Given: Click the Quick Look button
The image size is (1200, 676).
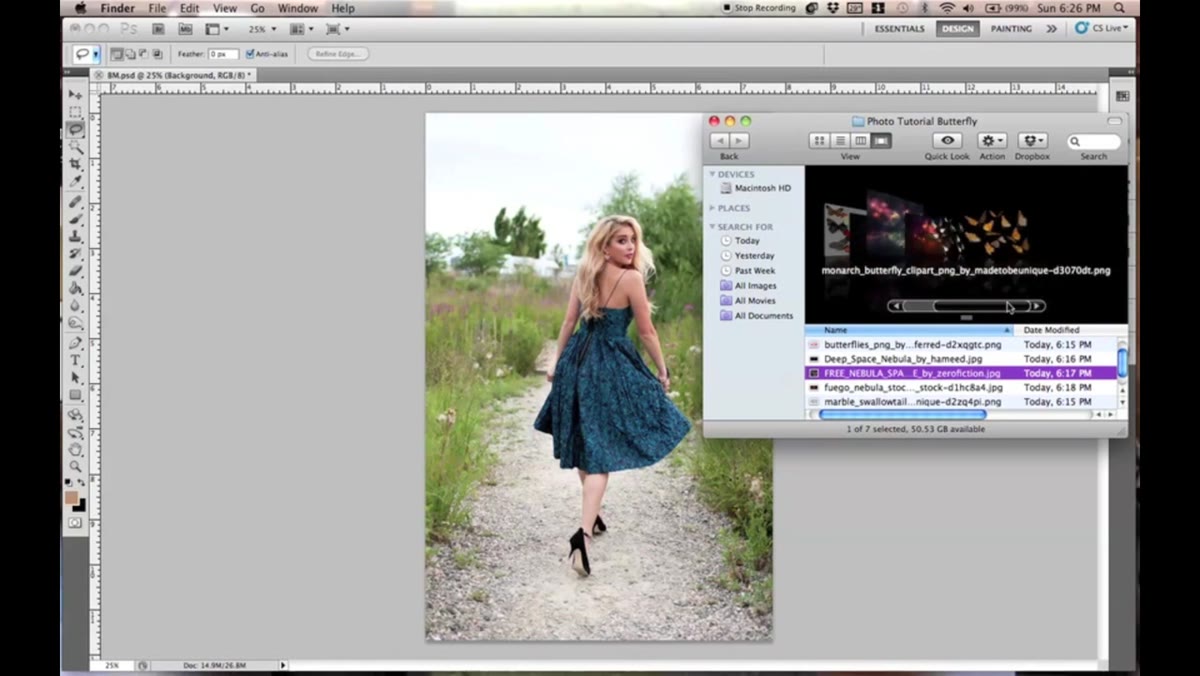Looking at the screenshot, I should click(946, 141).
